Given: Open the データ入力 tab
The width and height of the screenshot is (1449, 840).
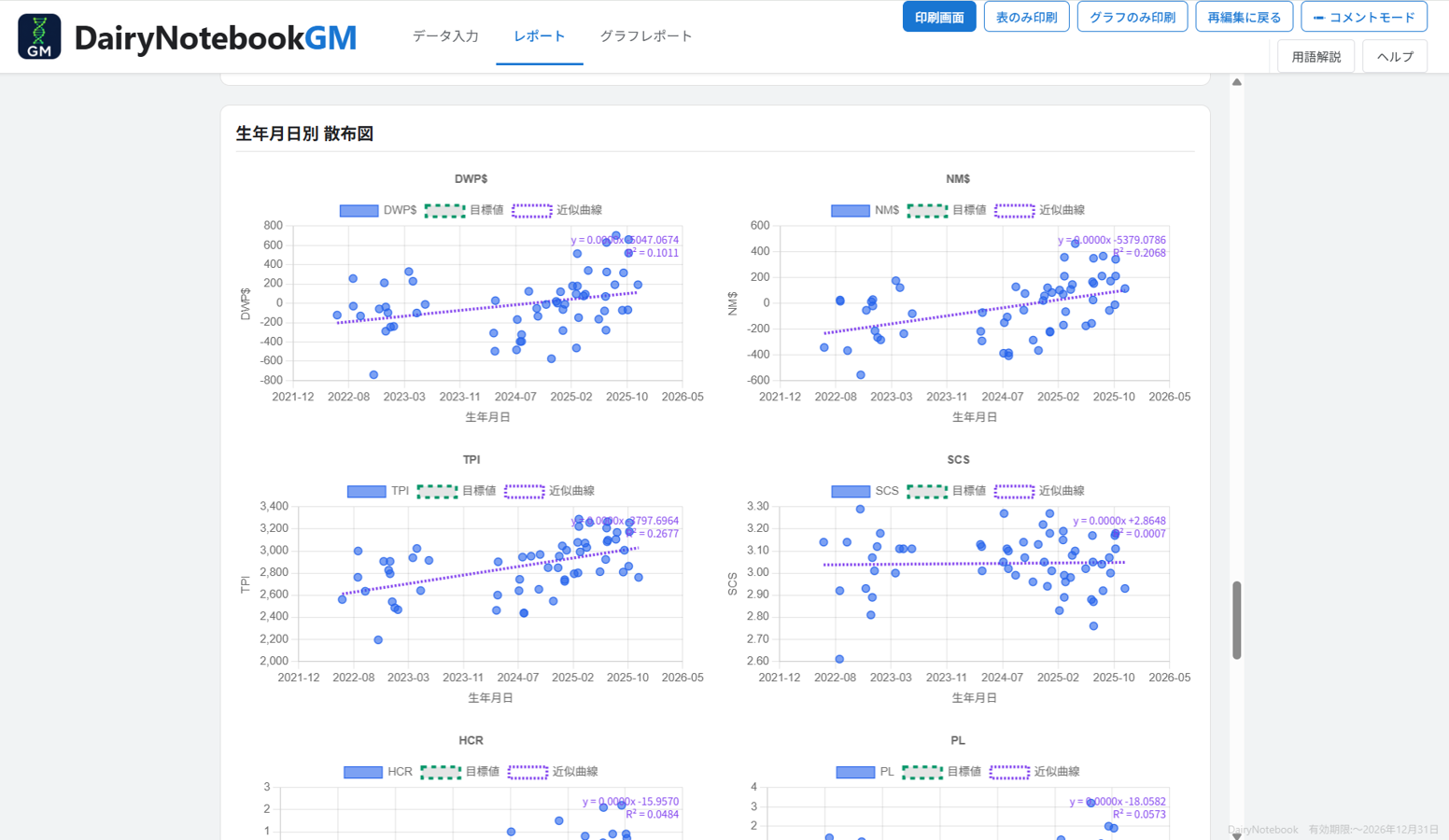Looking at the screenshot, I should (x=445, y=36).
